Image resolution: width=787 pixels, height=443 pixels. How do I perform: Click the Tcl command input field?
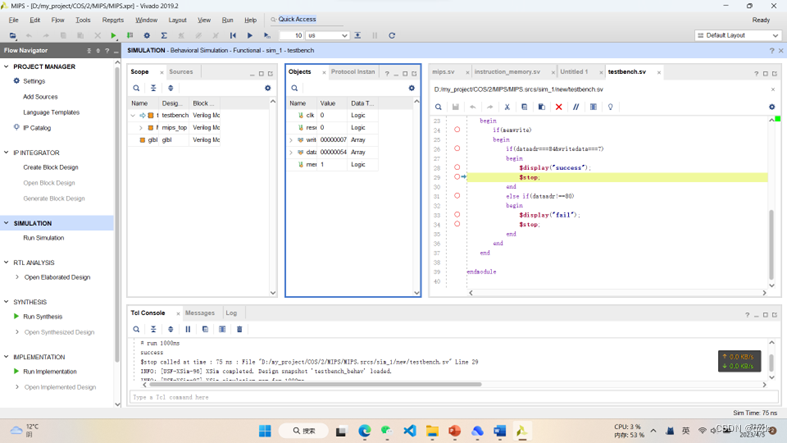pyautogui.click(x=454, y=397)
